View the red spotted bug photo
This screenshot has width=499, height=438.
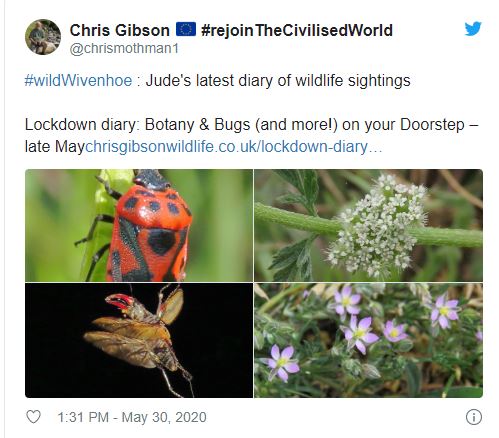tap(139, 225)
